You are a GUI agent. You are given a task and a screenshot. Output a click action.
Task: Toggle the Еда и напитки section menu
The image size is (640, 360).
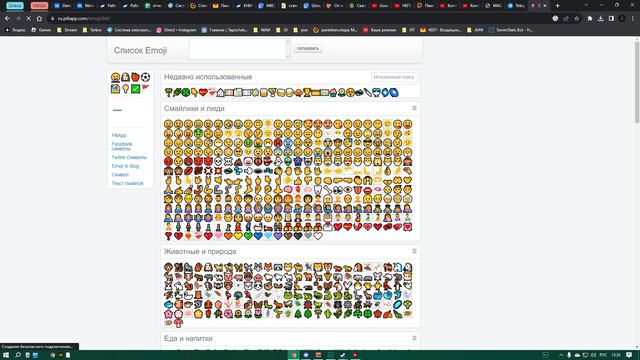(414, 338)
